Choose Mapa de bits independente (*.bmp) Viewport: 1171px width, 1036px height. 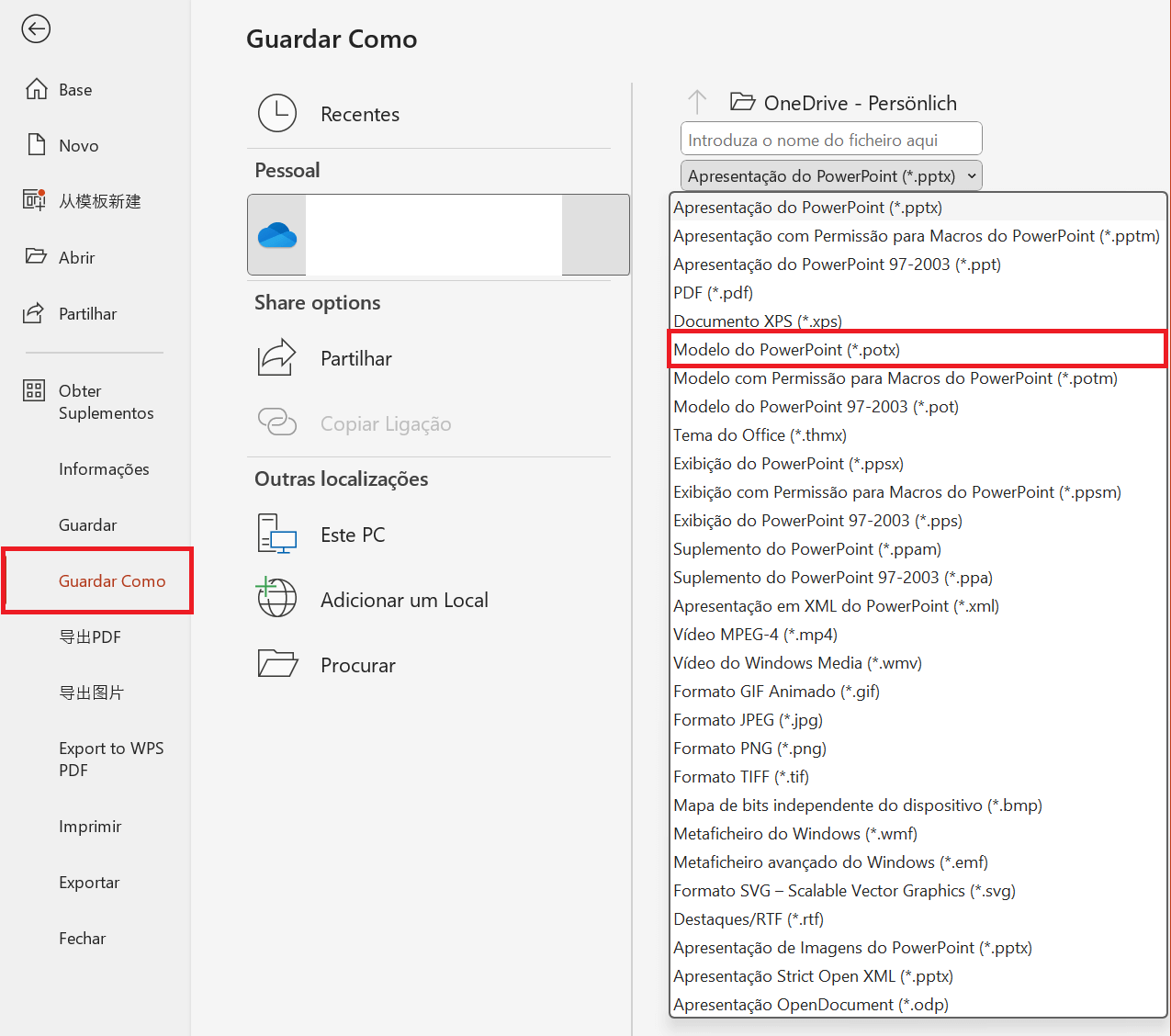[x=918, y=805]
